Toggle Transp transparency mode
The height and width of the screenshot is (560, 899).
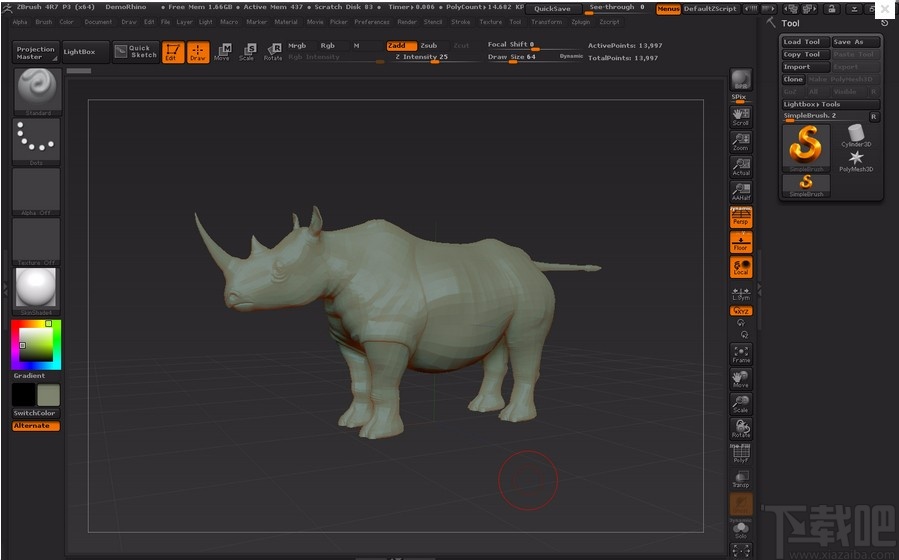point(741,479)
